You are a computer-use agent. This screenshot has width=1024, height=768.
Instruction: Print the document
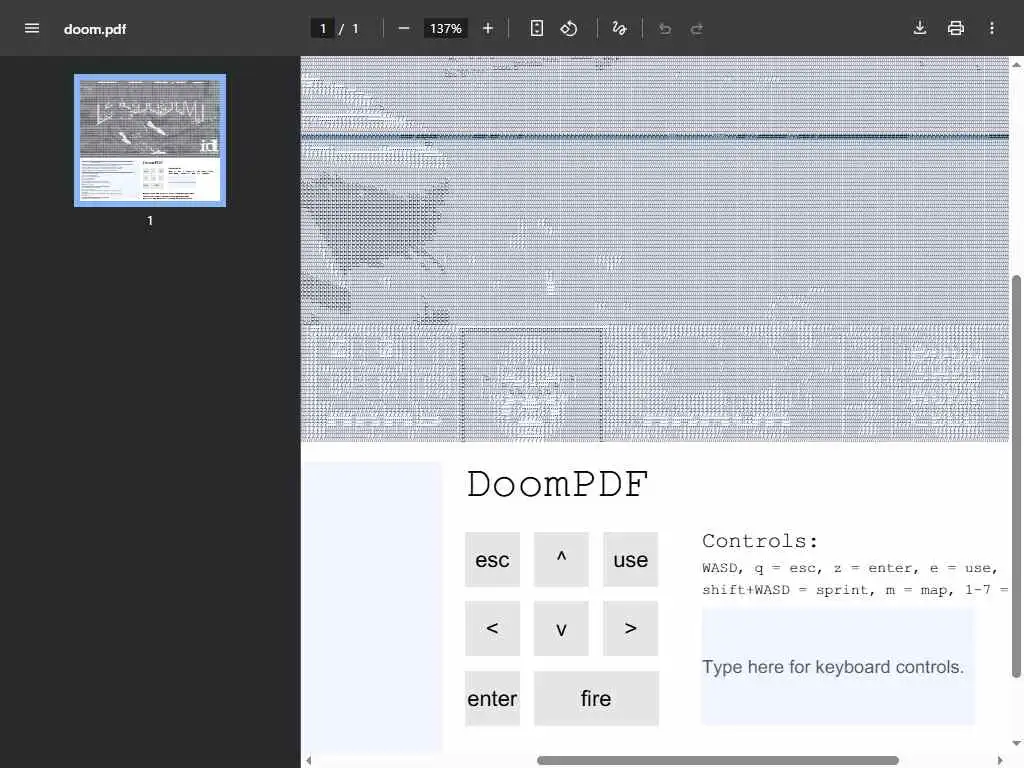pos(955,28)
